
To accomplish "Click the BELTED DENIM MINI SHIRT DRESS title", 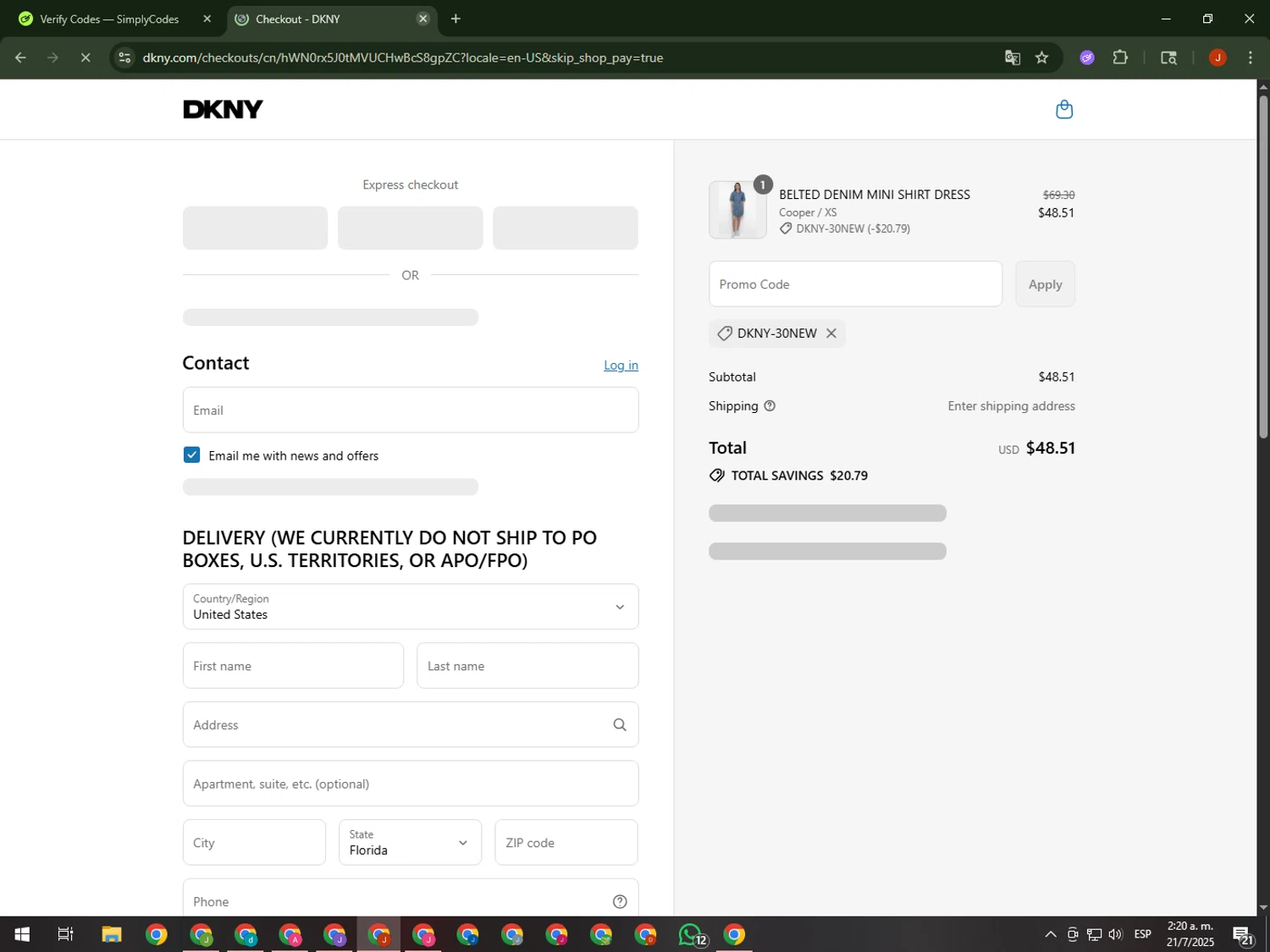I will tap(875, 195).
